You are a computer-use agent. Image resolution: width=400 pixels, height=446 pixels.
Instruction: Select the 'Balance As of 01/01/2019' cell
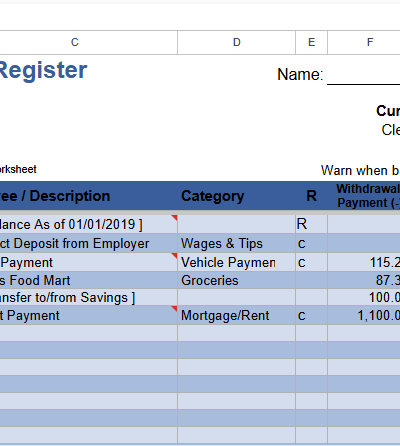pyautogui.click(x=88, y=224)
